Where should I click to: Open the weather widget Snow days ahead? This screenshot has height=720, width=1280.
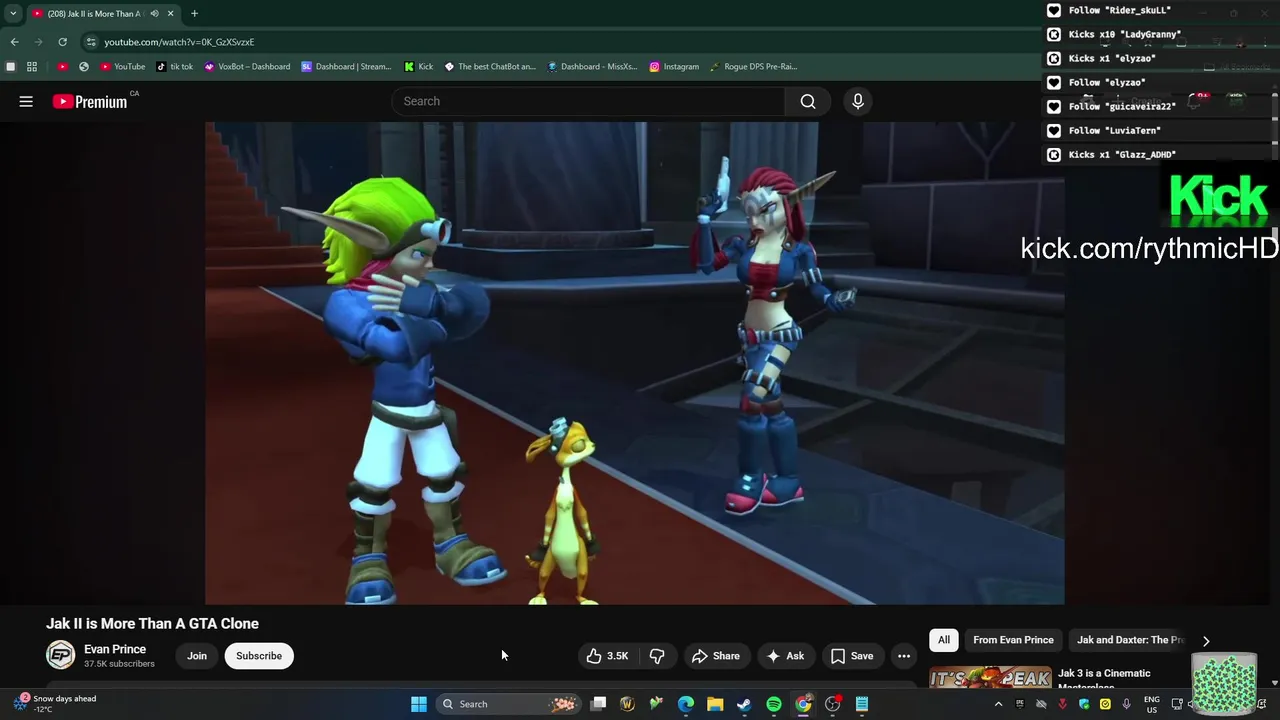click(x=57, y=703)
